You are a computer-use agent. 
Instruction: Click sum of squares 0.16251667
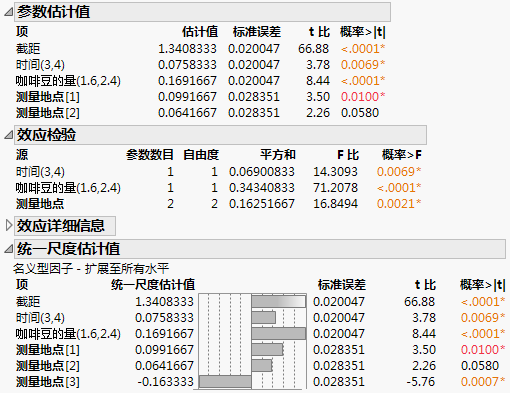click(x=262, y=204)
